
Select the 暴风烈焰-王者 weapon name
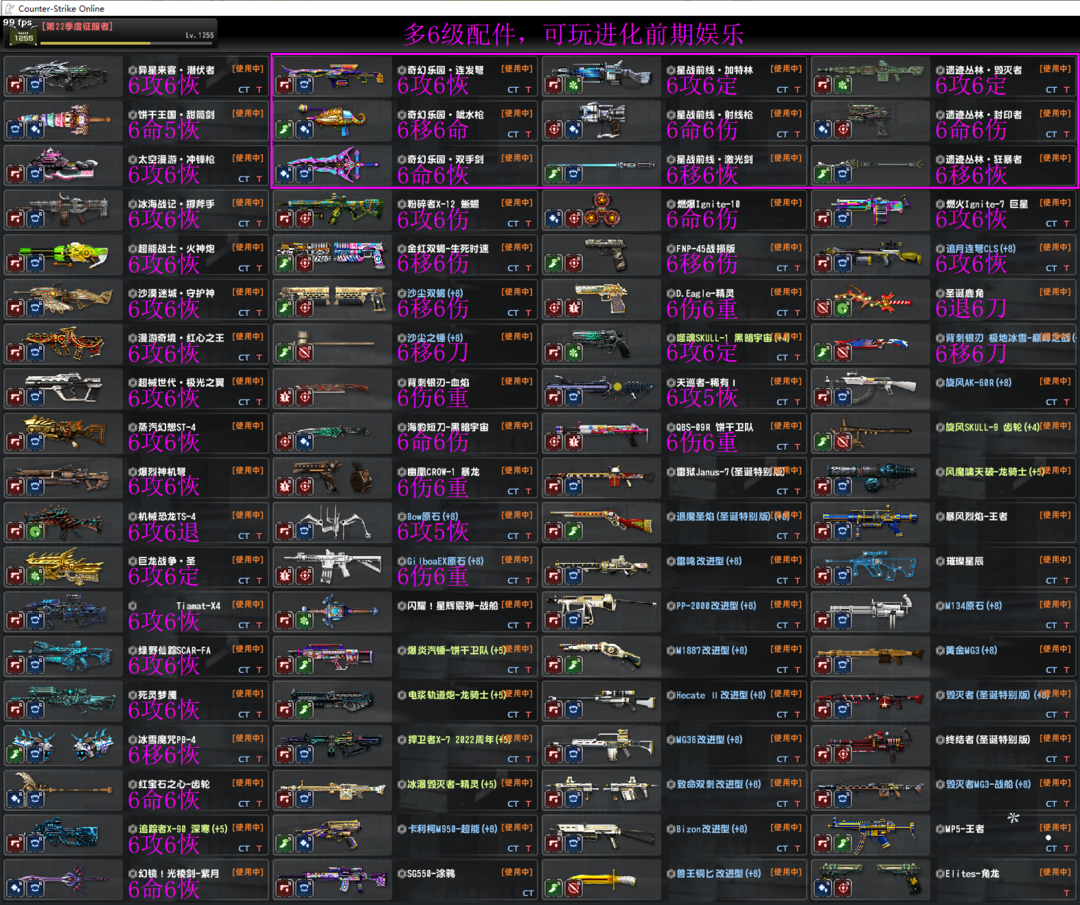pyautogui.click(x=977, y=517)
